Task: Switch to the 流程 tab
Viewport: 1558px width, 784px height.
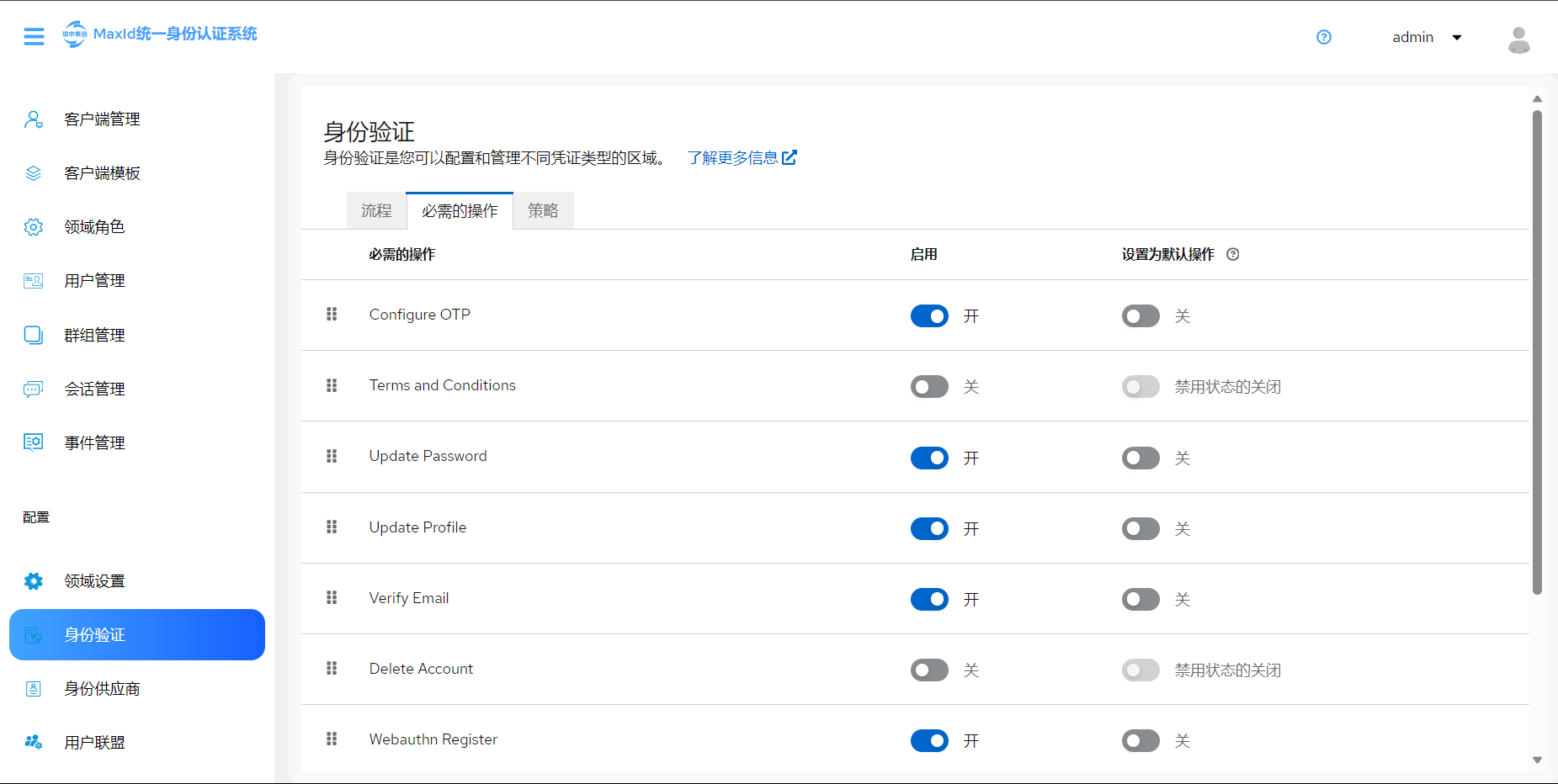Action: coord(376,211)
